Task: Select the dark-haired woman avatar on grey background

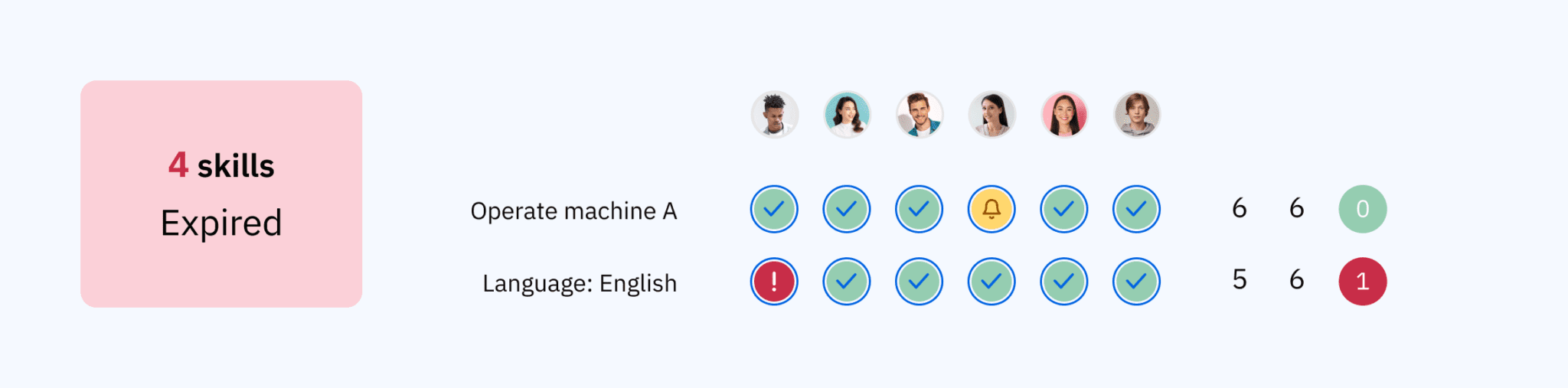Action: click(x=991, y=115)
